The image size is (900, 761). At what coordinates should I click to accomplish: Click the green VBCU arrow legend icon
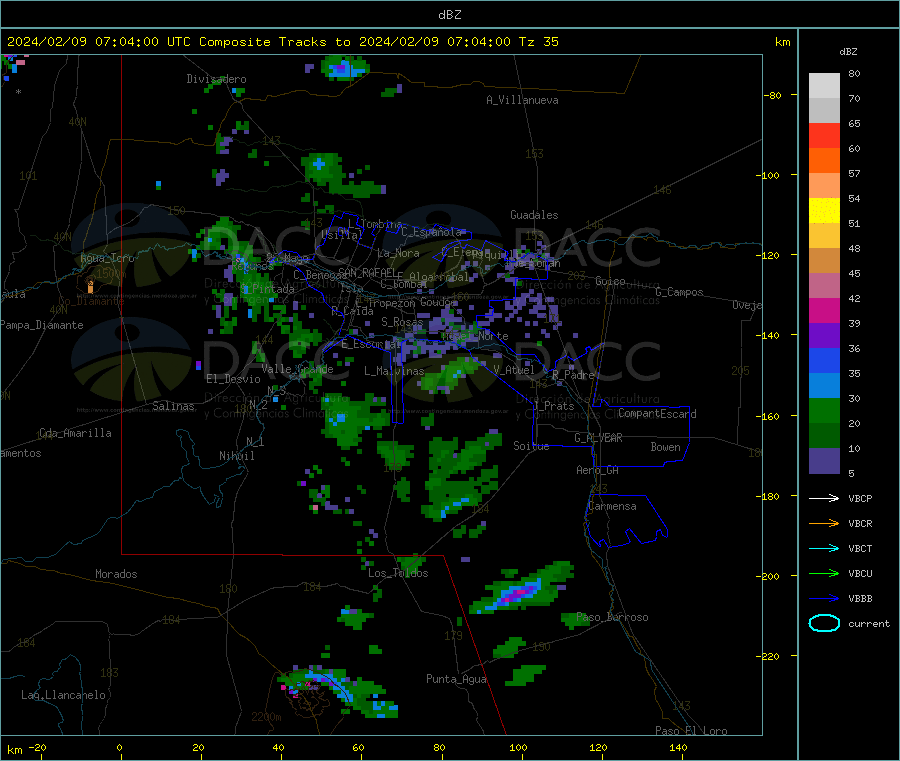(824, 573)
